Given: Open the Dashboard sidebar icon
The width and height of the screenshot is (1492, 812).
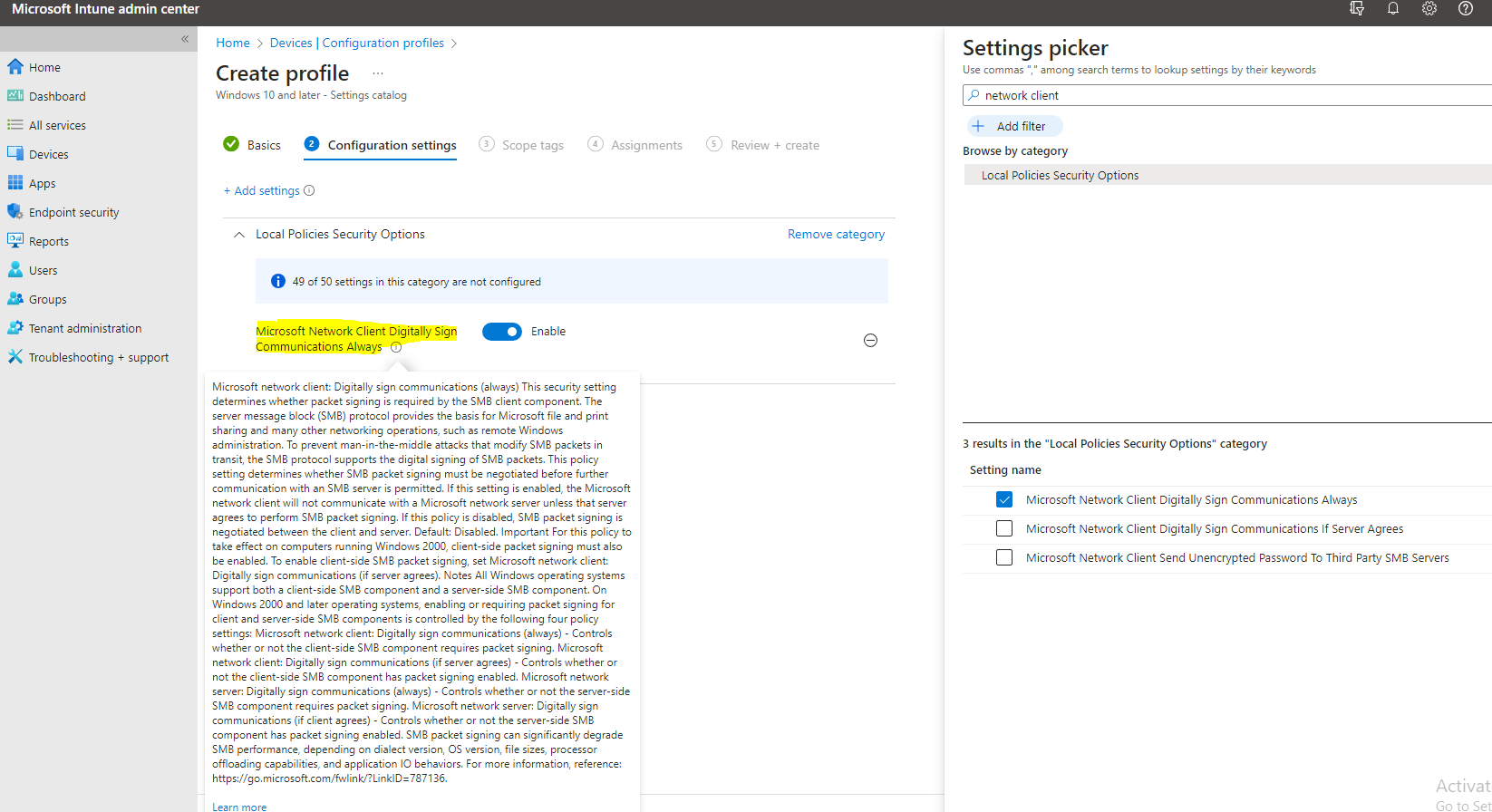Looking at the screenshot, I should tap(15, 96).
